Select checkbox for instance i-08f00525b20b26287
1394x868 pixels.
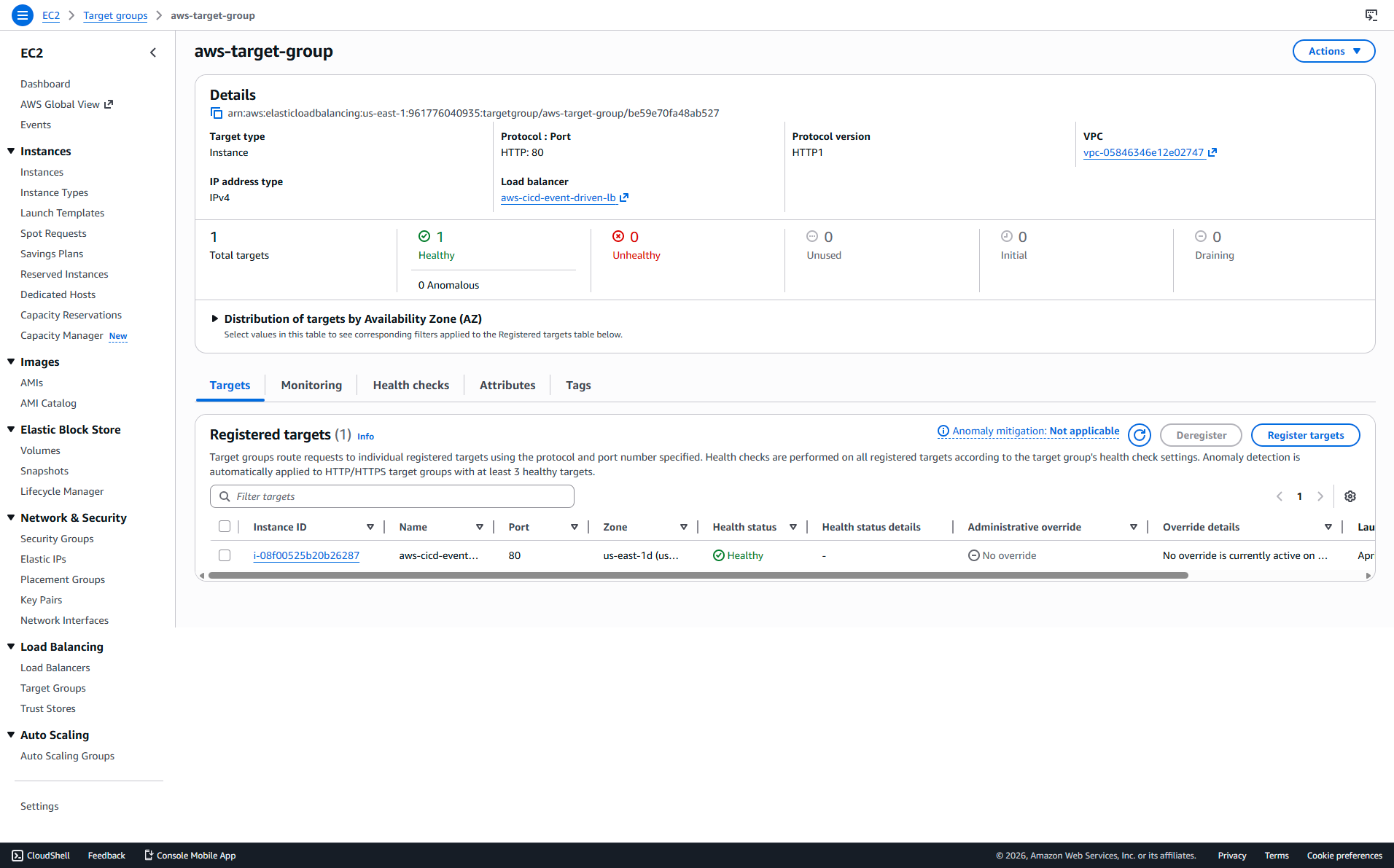225,555
